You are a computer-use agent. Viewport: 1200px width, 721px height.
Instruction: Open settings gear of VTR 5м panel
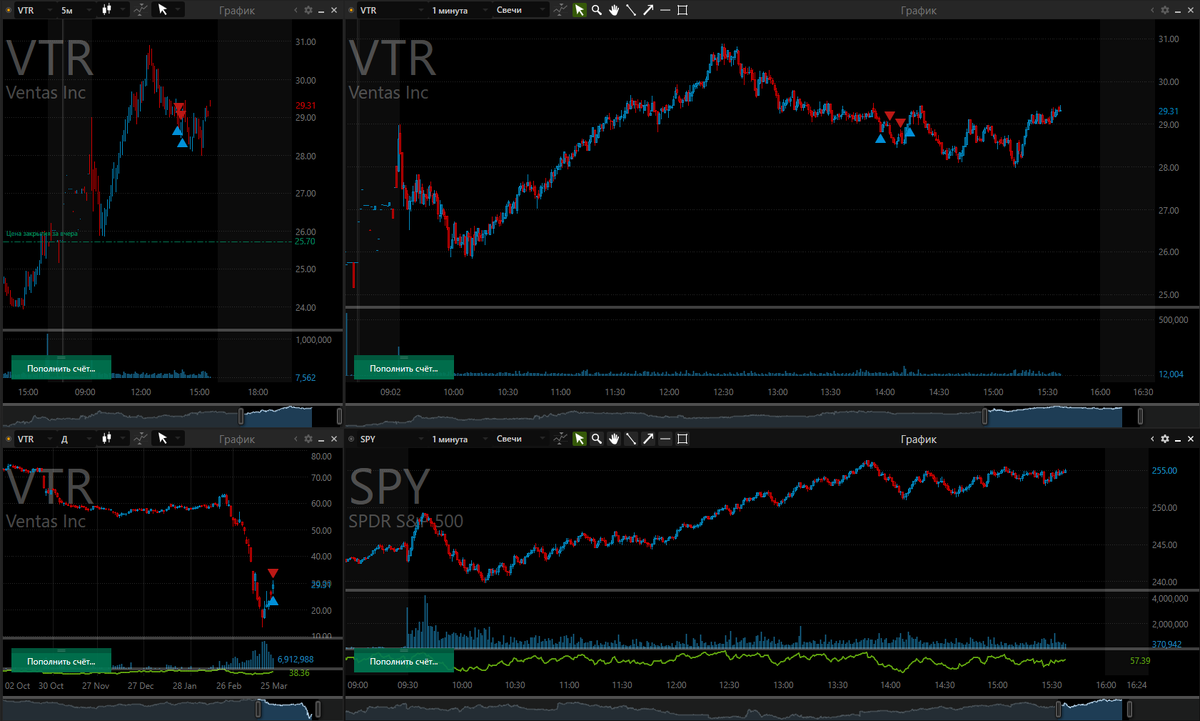coord(308,10)
